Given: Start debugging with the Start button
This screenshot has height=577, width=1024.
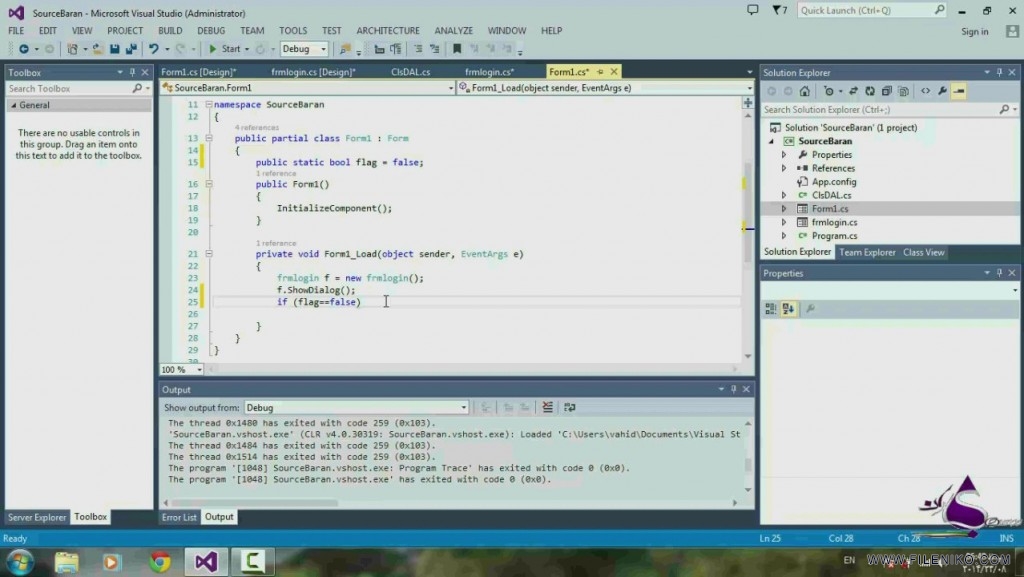Looking at the screenshot, I should coord(224,49).
